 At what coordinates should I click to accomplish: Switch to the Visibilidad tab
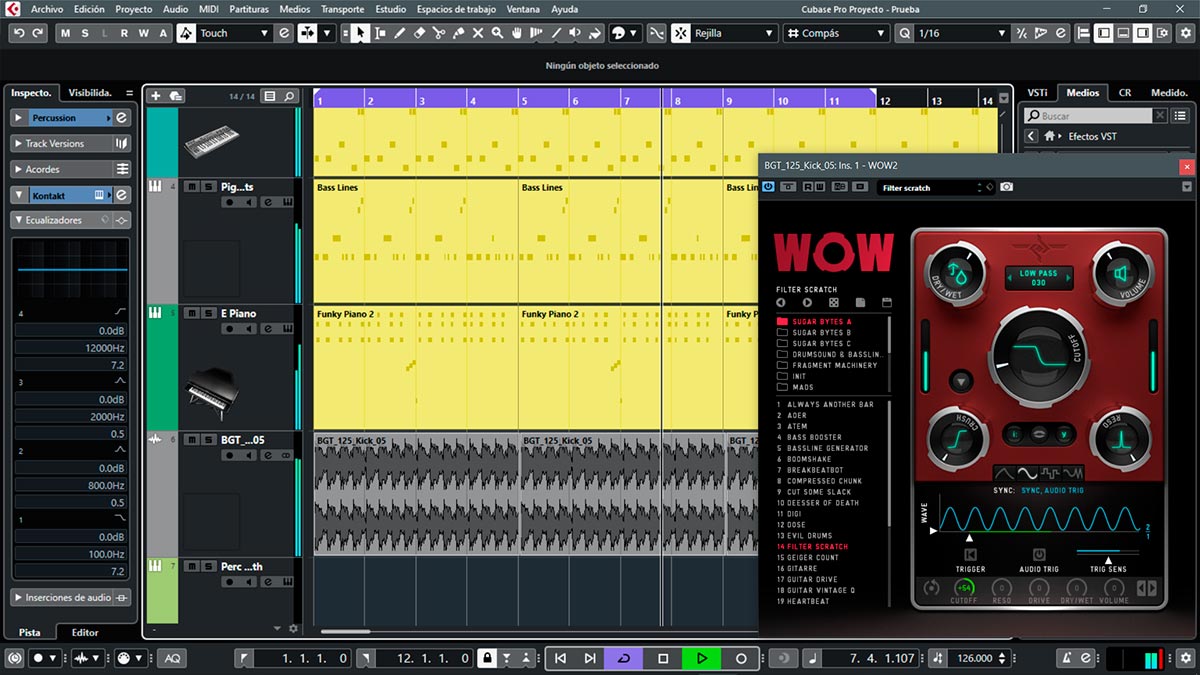point(90,93)
